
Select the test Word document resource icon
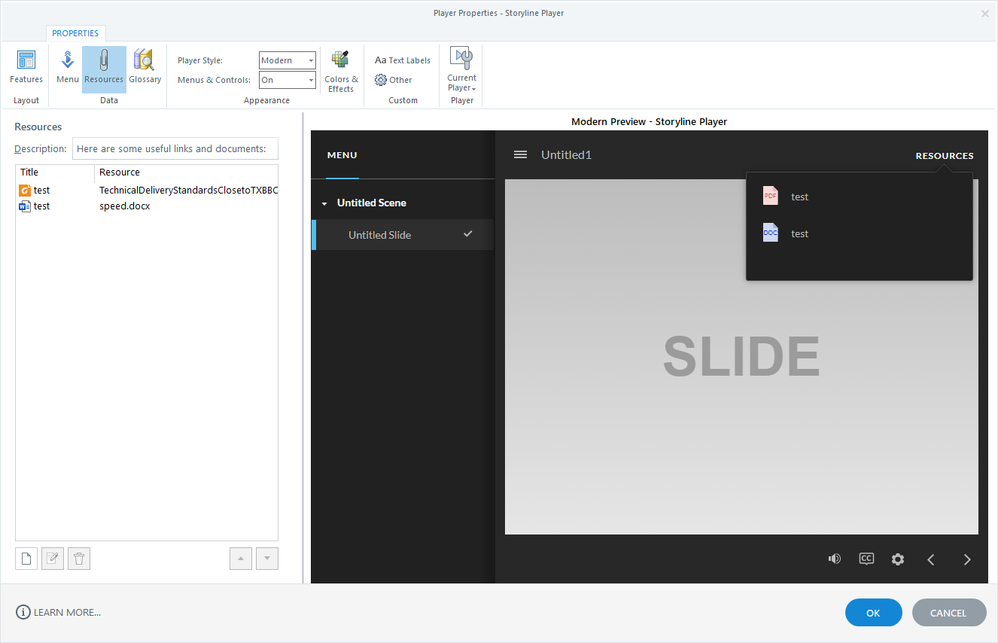[25, 206]
